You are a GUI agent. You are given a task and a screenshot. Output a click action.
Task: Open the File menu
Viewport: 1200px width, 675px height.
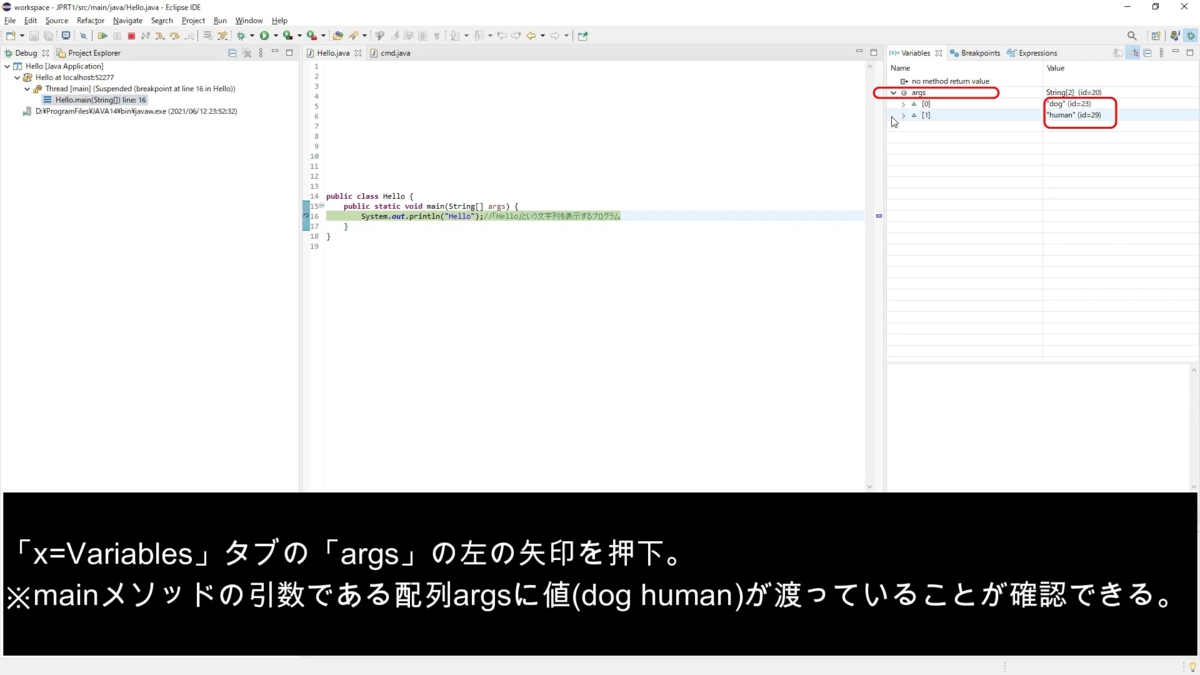click(10, 20)
